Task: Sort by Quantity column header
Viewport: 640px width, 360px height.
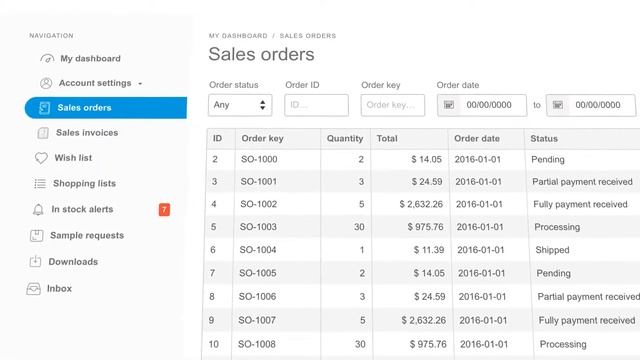Action: coord(345,138)
